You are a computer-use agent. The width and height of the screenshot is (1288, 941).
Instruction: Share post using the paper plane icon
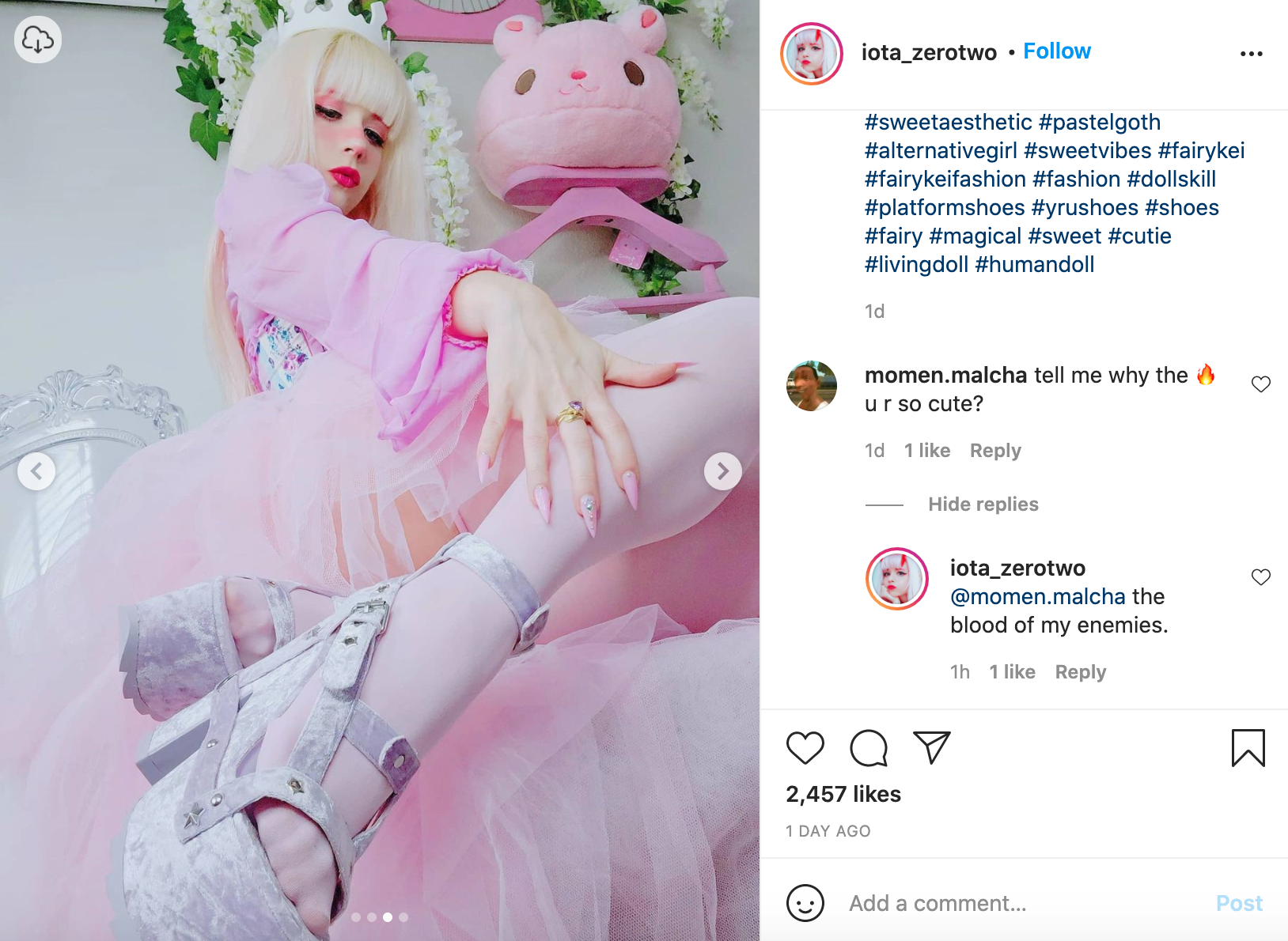(931, 747)
